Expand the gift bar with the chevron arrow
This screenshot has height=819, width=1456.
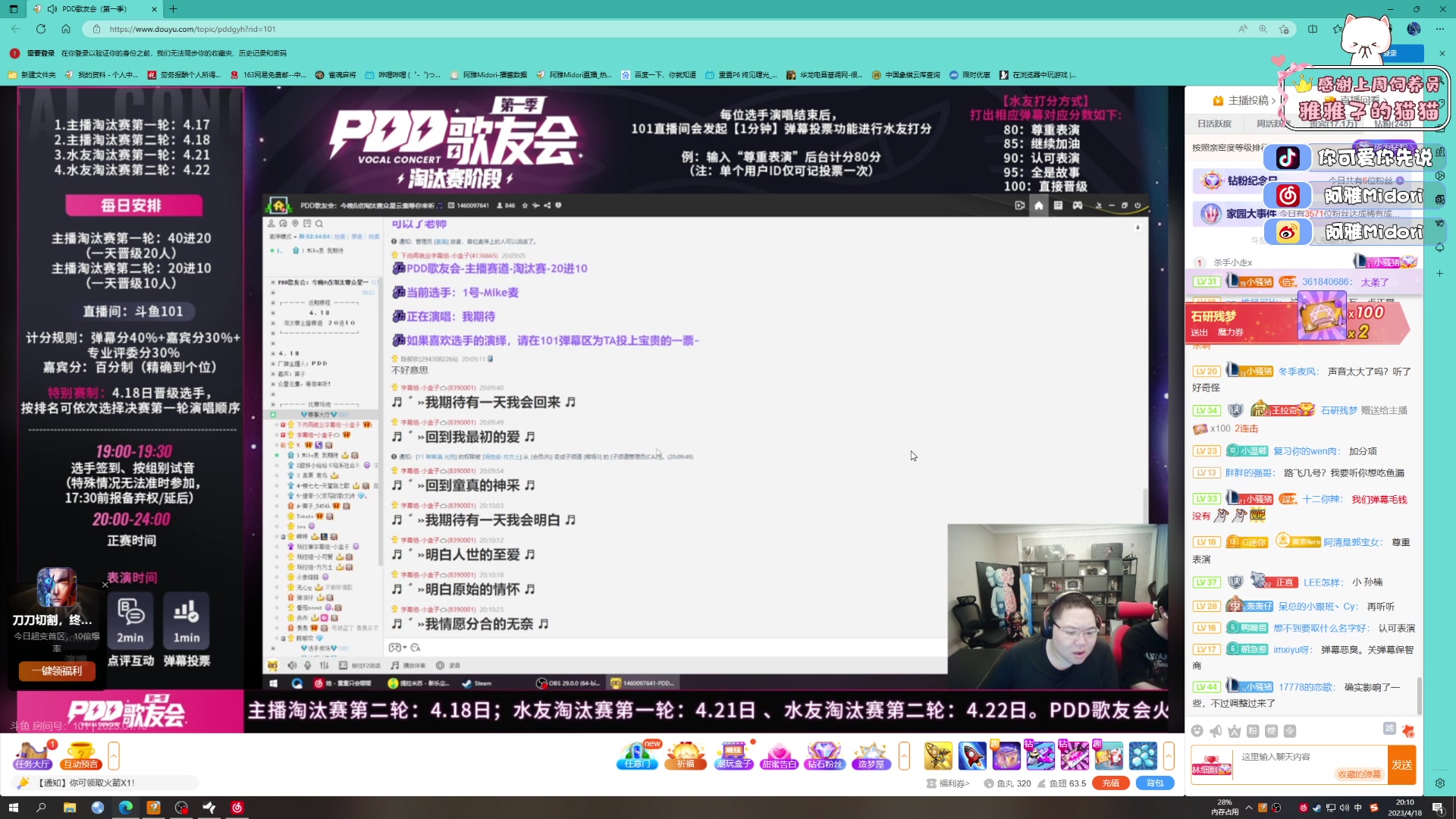pos(904,755)
